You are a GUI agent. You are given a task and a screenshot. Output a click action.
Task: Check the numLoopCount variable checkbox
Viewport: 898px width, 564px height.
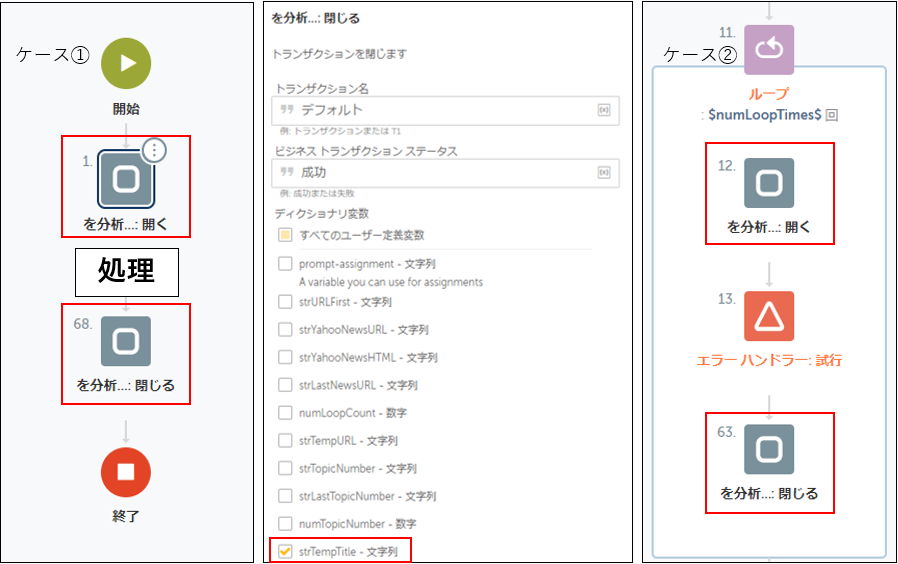coord(285,413)
